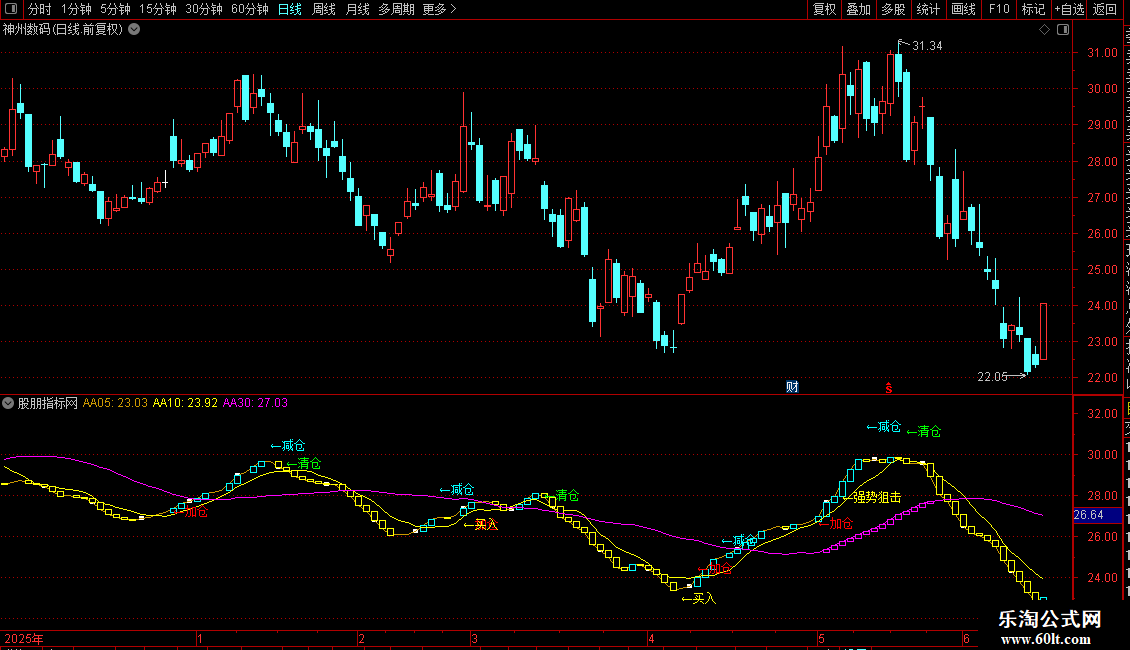Click the 22.05 low price label
1130x650 pixels.
pos(992,377)
